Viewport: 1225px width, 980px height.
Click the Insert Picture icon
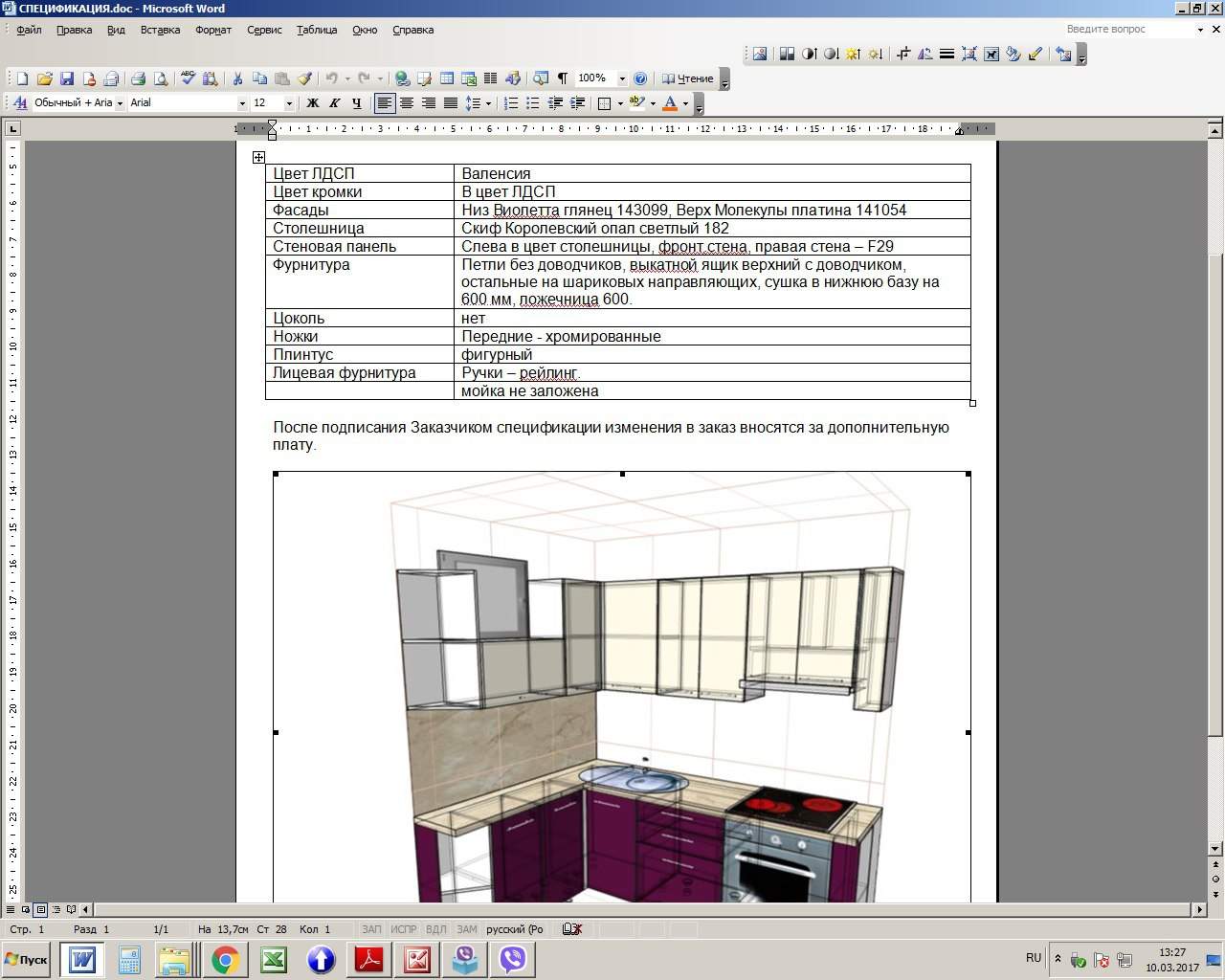(760, 55)
